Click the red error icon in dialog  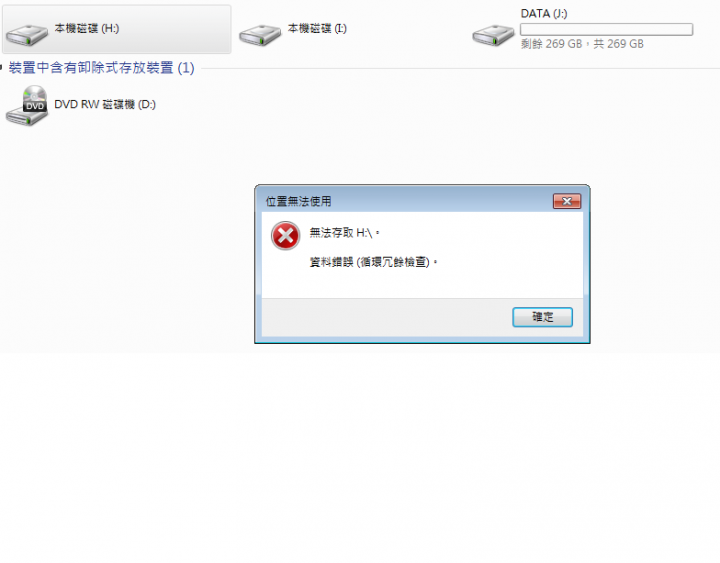285,236
